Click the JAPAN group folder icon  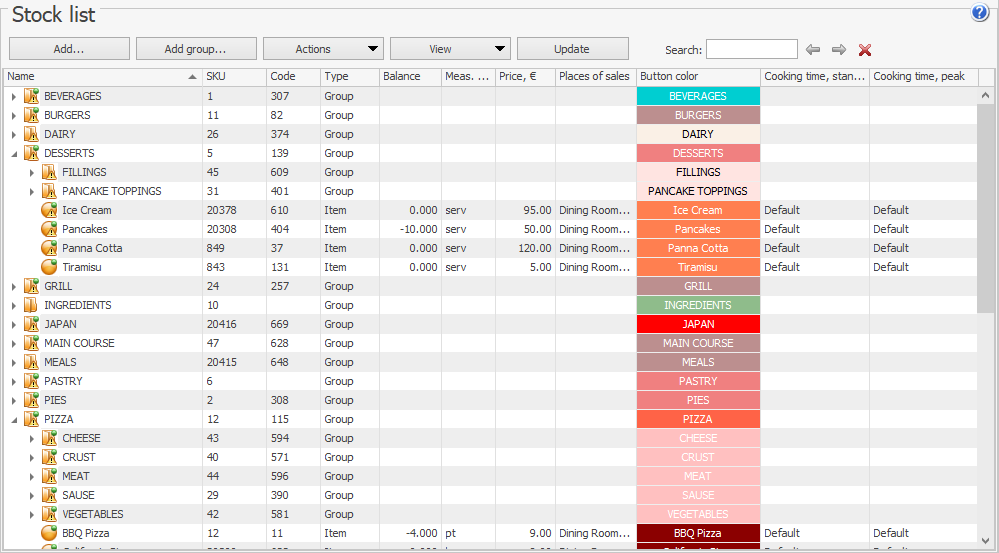(x=31, y=324)
